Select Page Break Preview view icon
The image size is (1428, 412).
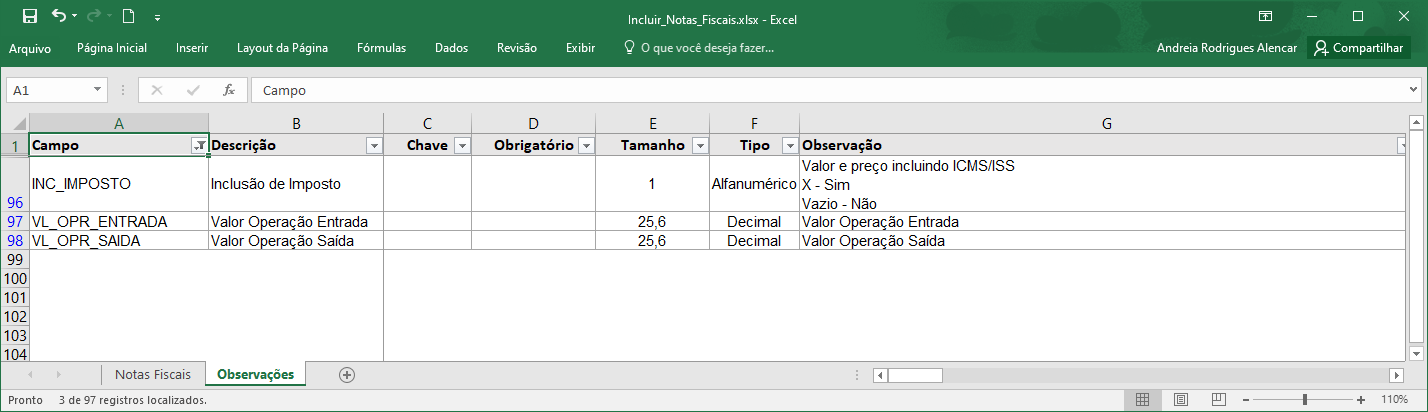(x=1218, y=400)
